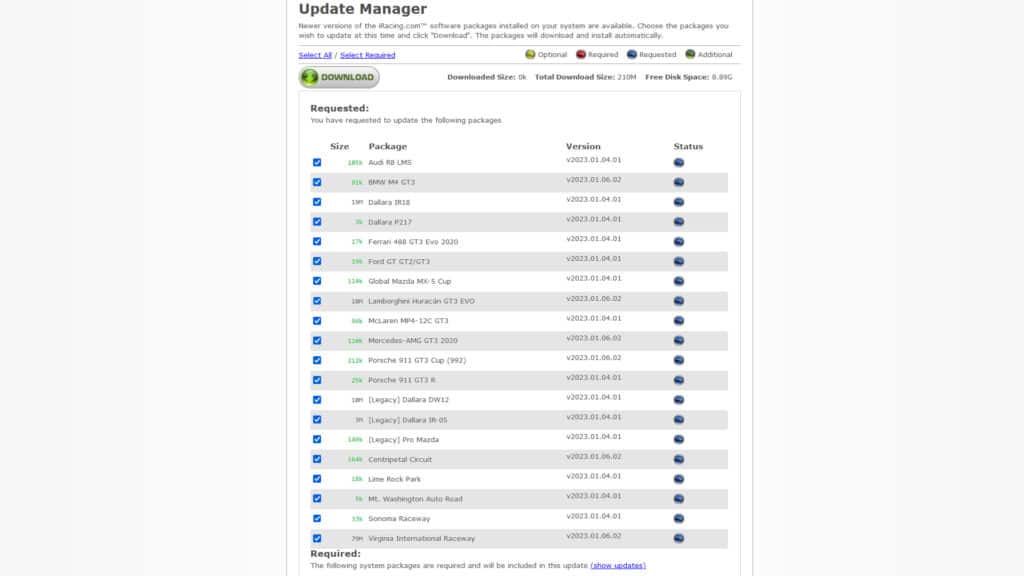Click the Update Manager heading
The height and width of the screenshot is (576, 1024).
[362, 8]
